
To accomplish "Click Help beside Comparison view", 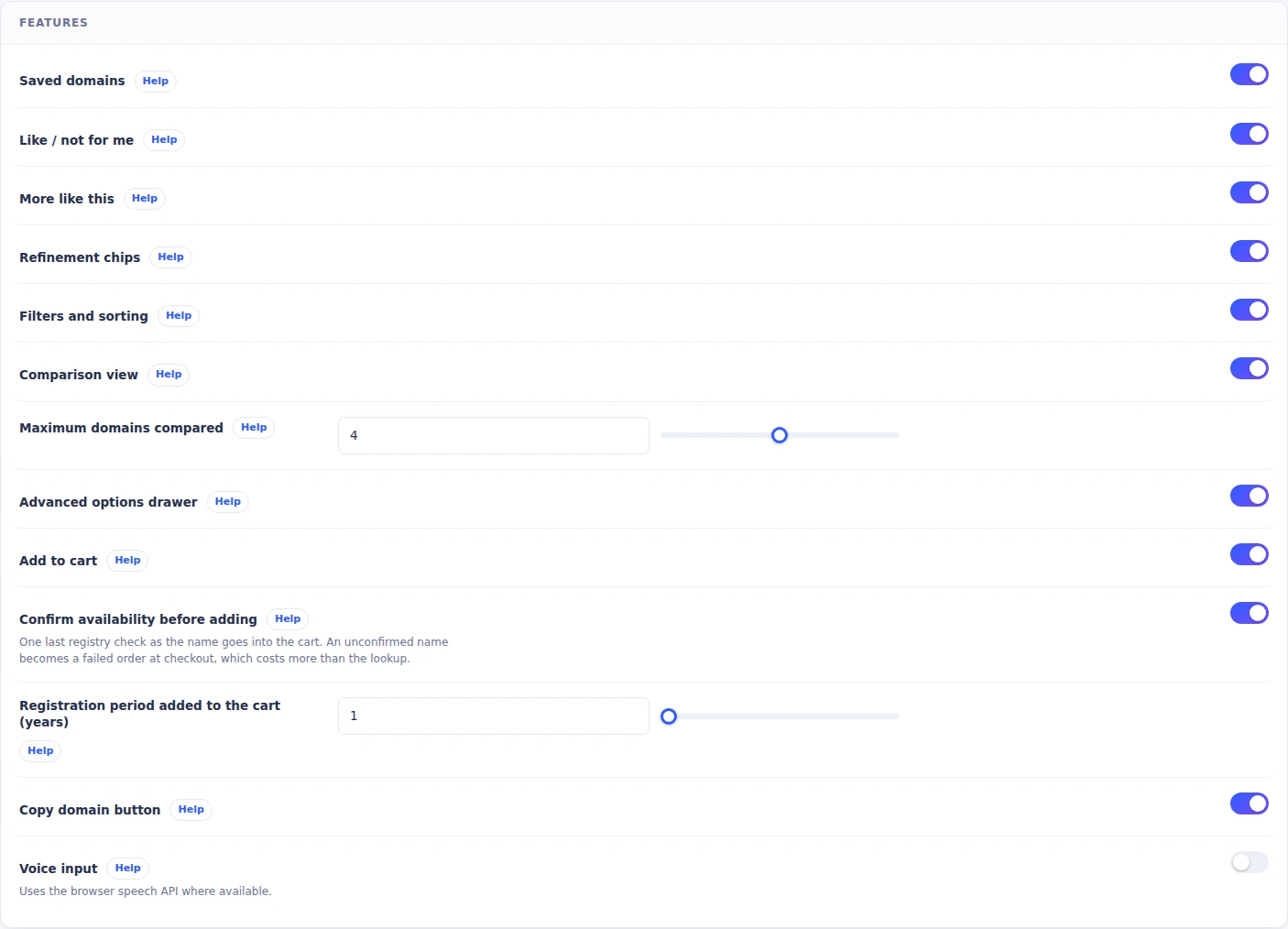I will [169, 374].
